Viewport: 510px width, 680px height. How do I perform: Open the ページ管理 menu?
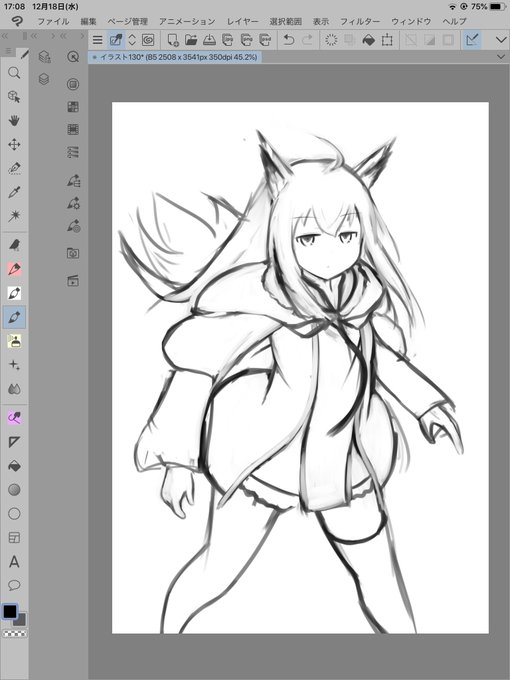[x=128, y=21]
